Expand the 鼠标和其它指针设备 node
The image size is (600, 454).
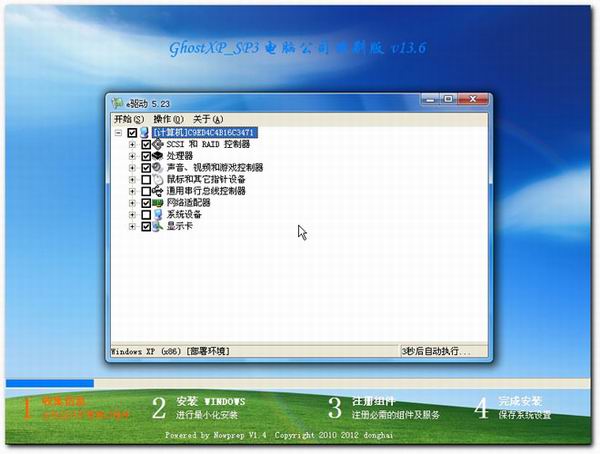tap(132, 180)
